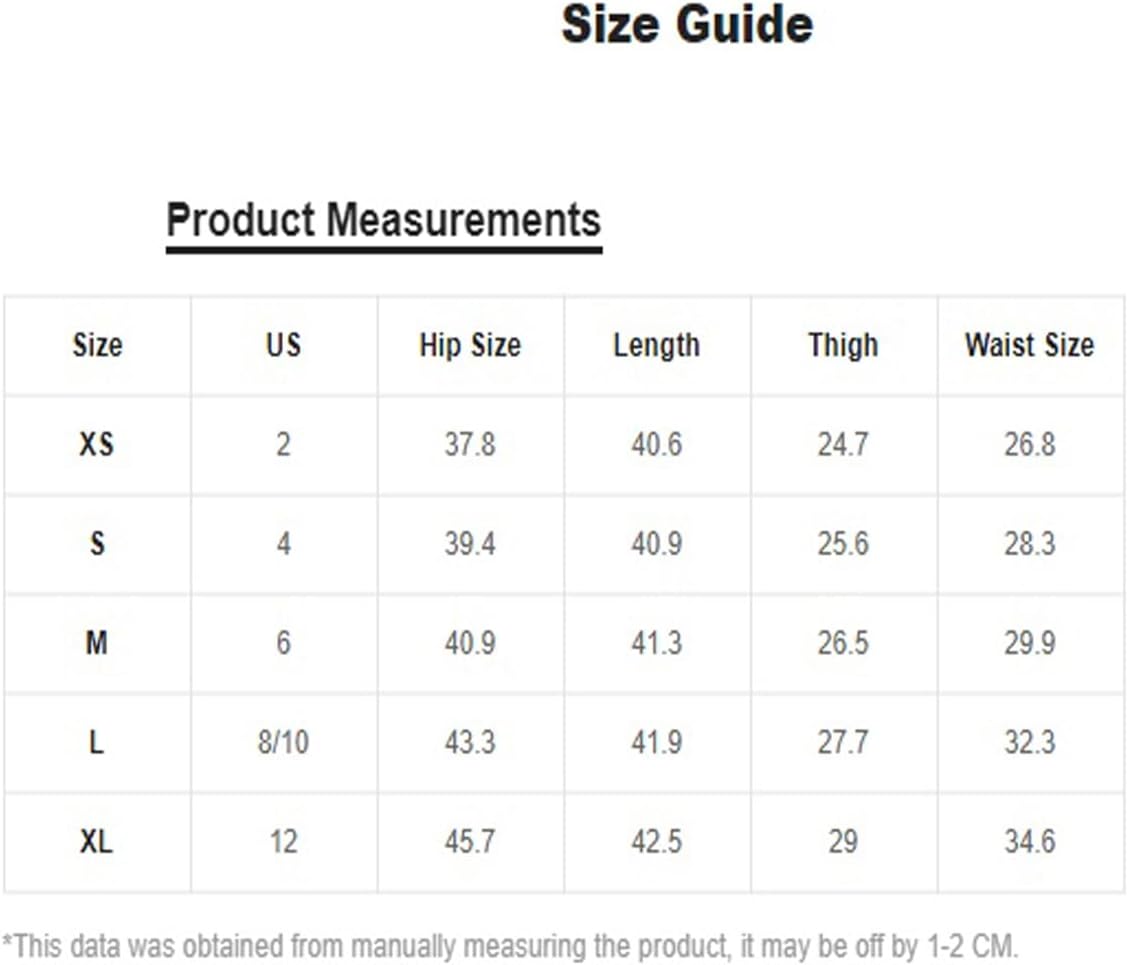
Task: Select the Product Measurements heading
Action: point(384,219)
